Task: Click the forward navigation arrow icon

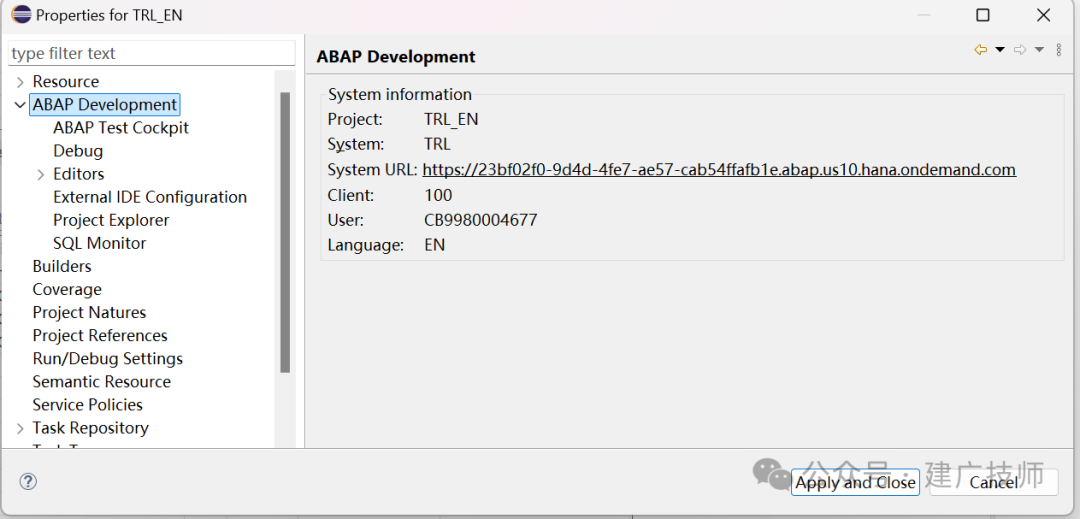Action: [1020, 50]
